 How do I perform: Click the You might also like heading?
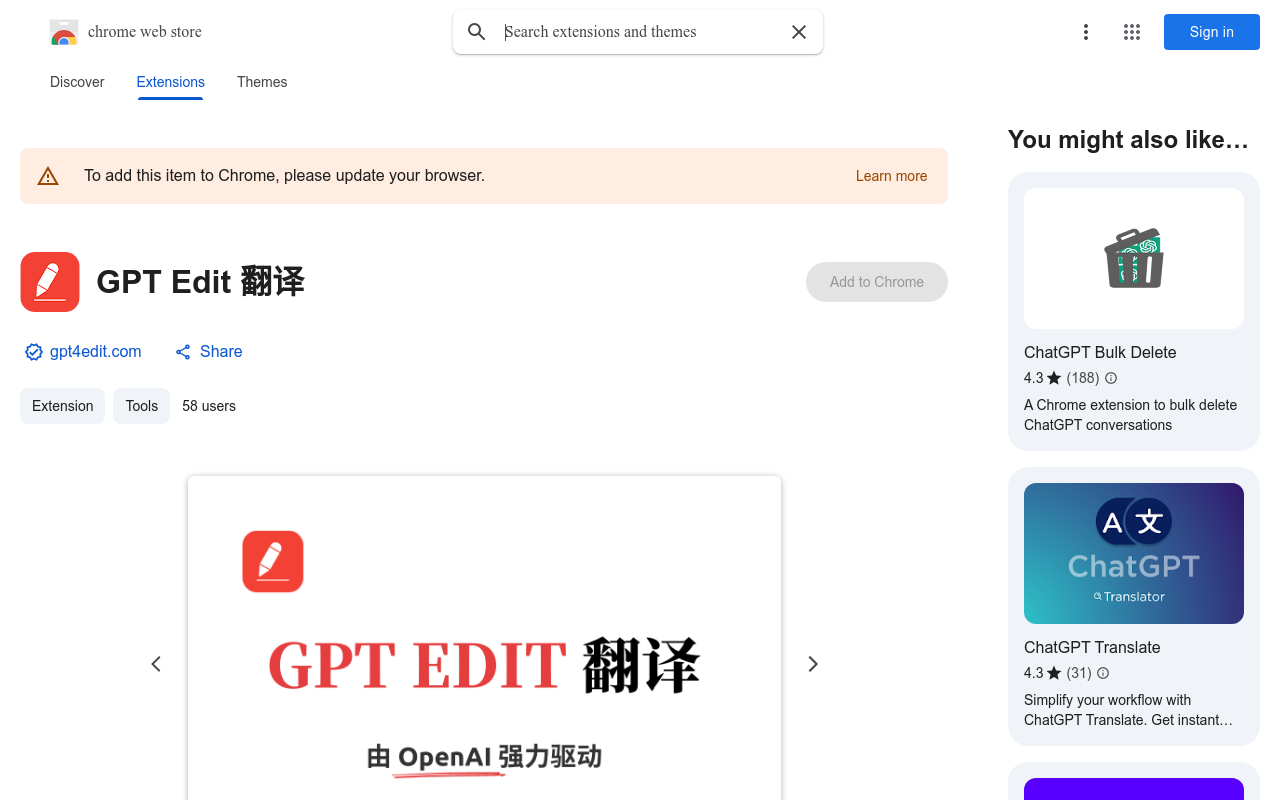1128,140
